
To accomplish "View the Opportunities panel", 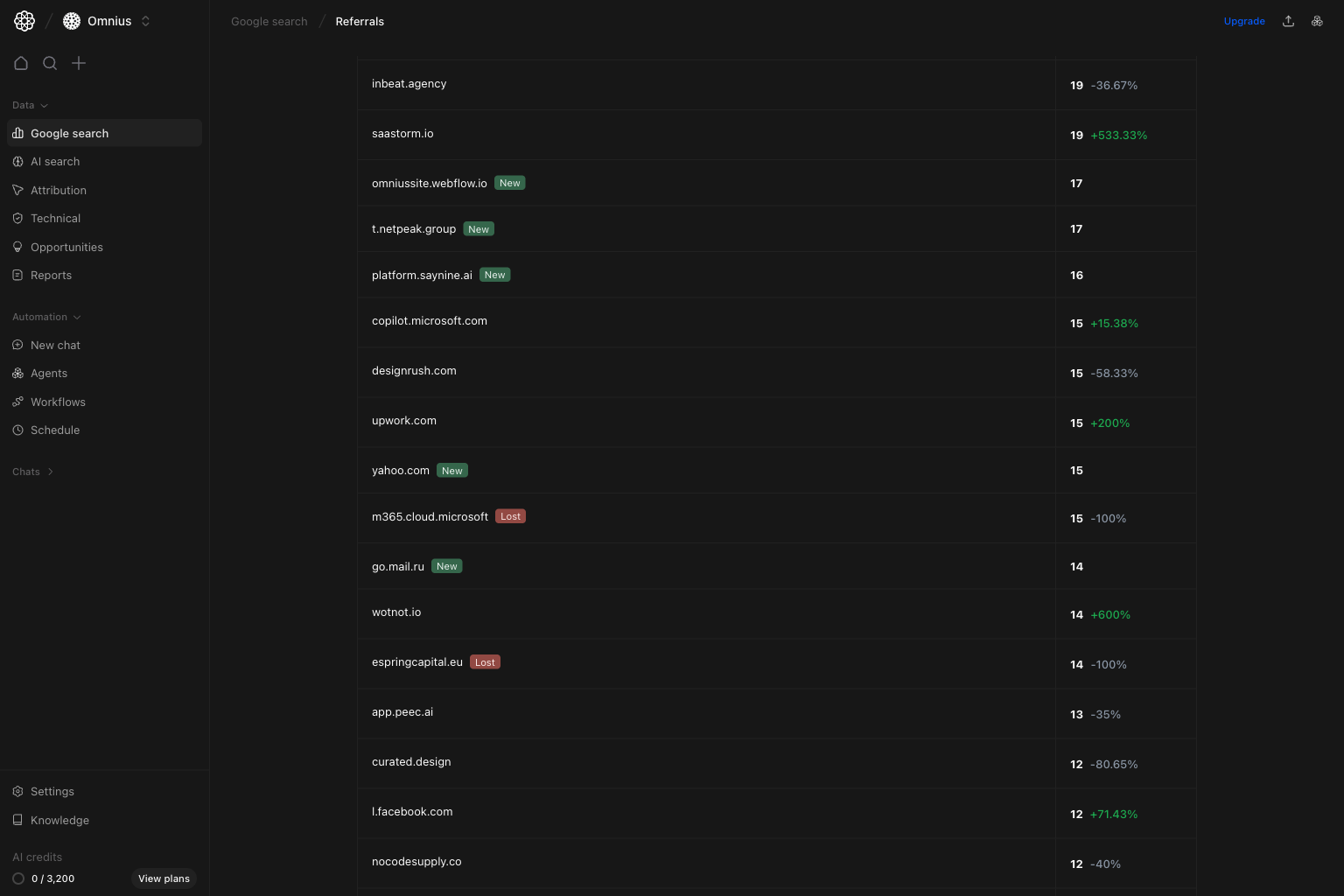I will coord(66,247).
